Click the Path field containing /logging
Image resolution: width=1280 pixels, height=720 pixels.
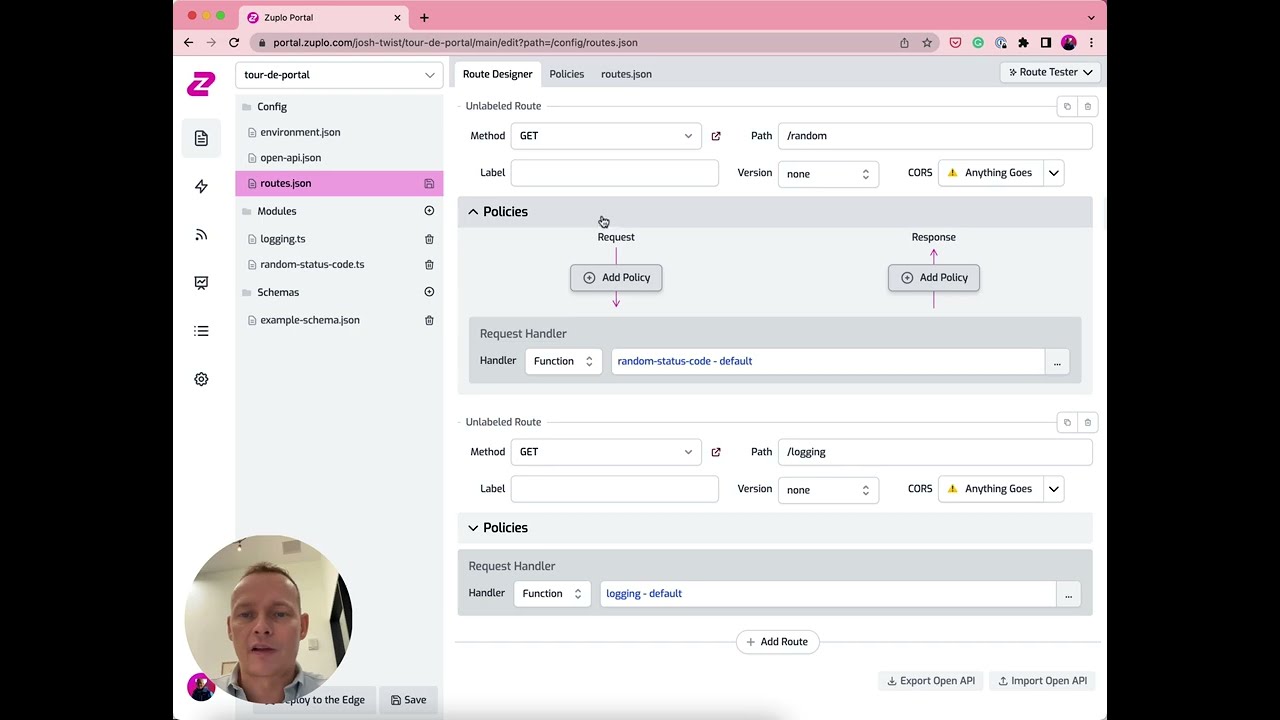935,452
